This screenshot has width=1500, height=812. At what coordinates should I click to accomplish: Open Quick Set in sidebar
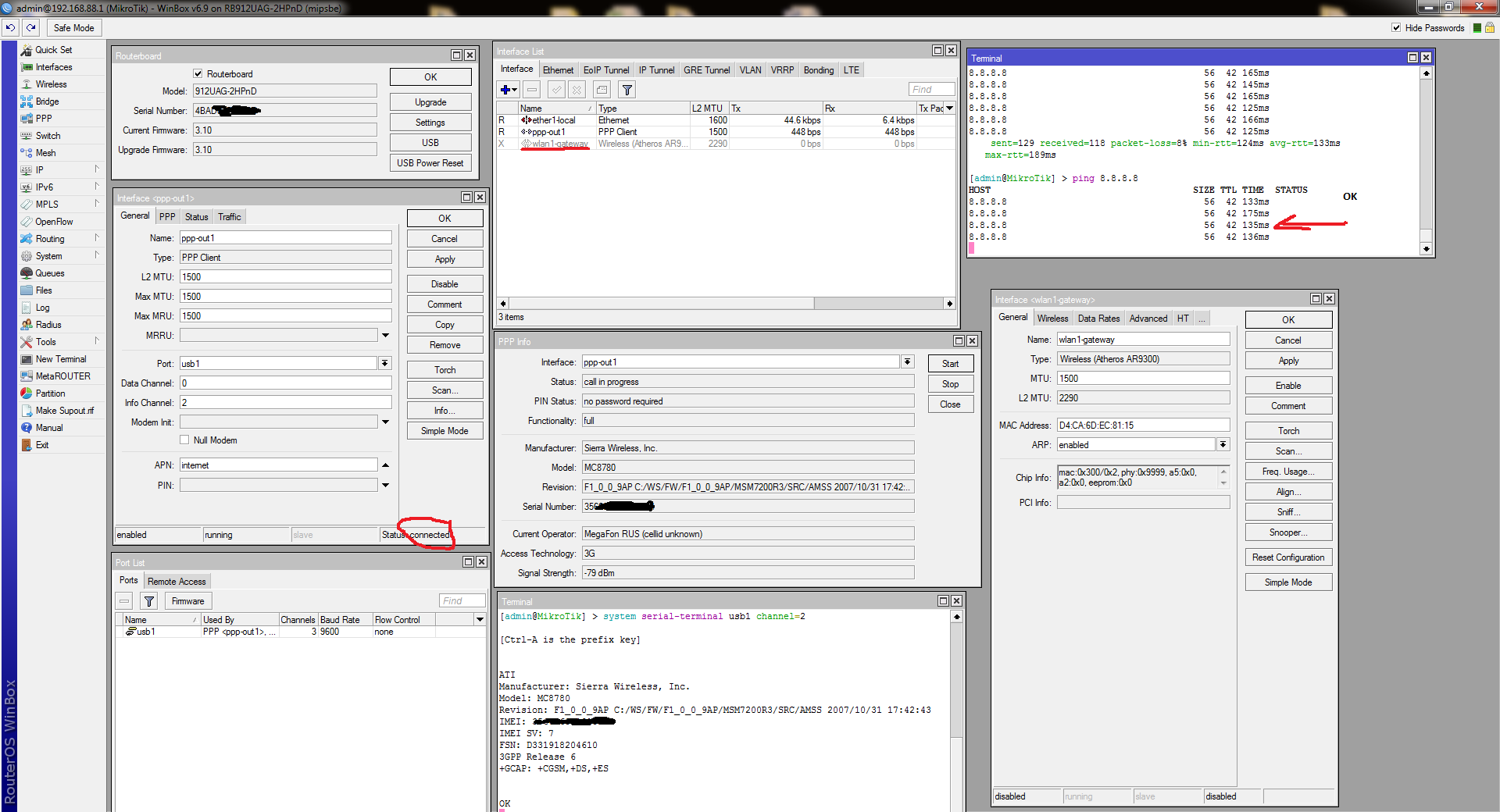pyautogui.click(x=53, y=50)
